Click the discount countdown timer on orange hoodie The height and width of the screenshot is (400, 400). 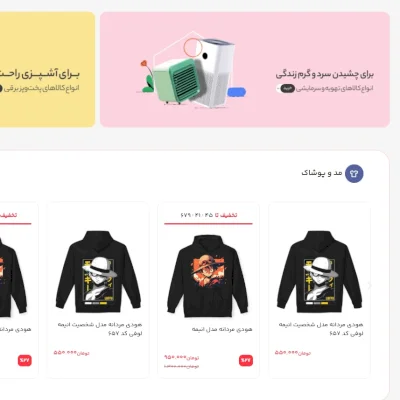197,215
